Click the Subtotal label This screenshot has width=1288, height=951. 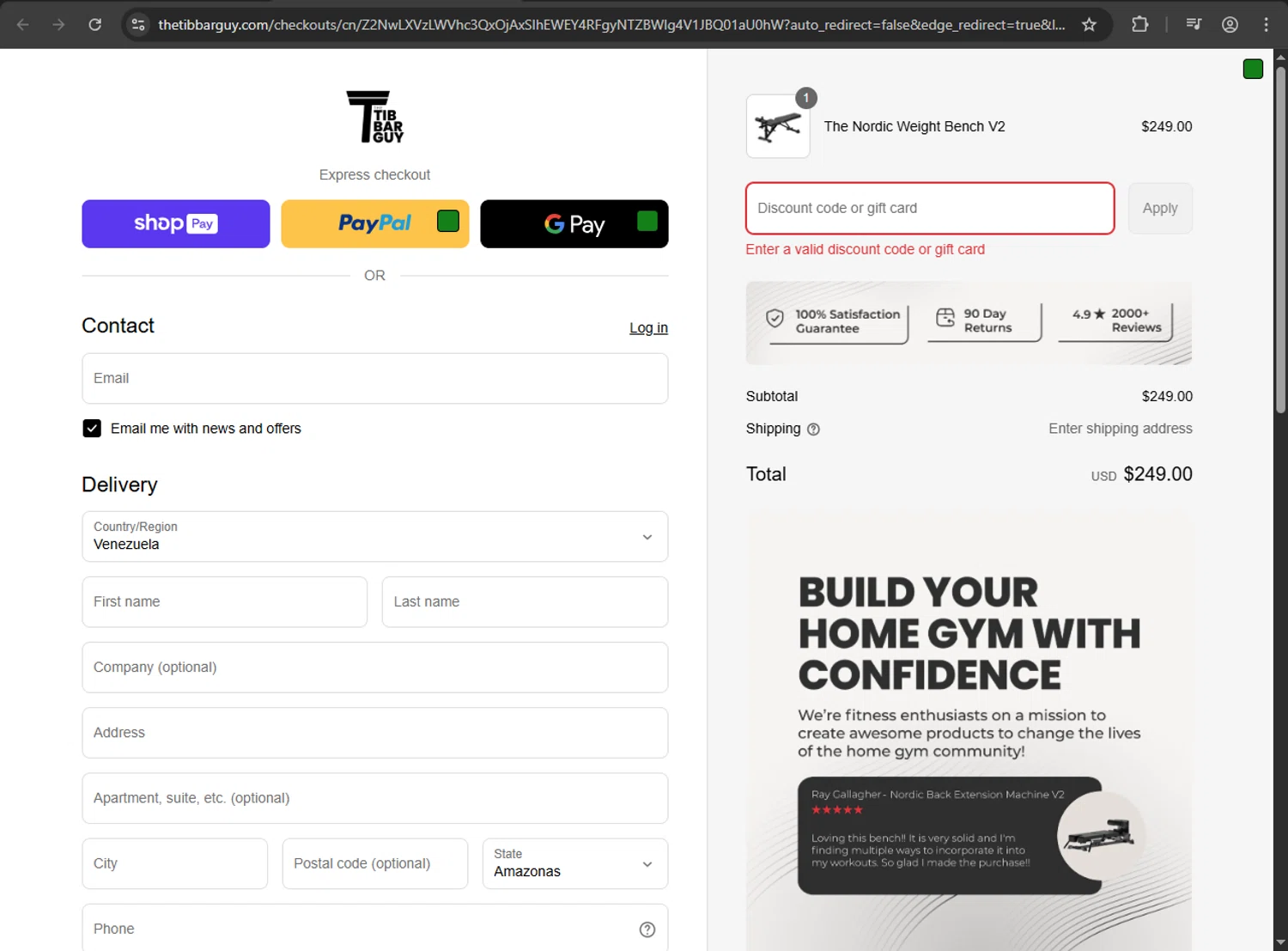(x=772, y=396)
